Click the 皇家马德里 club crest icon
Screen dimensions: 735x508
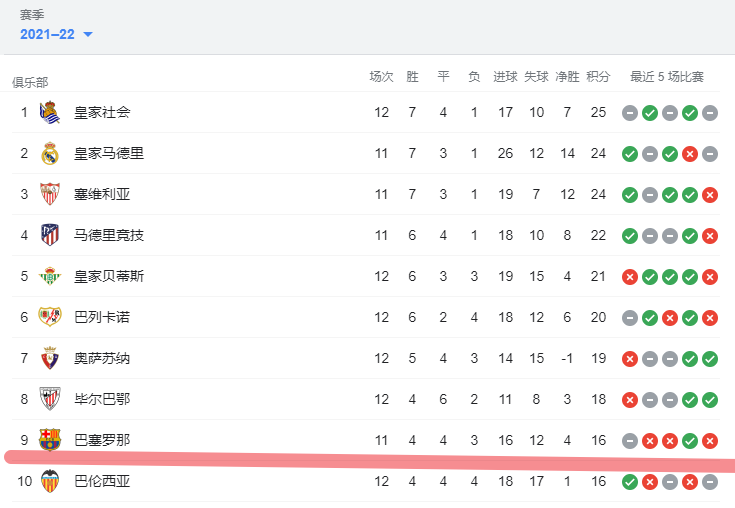tap(50, 153)
